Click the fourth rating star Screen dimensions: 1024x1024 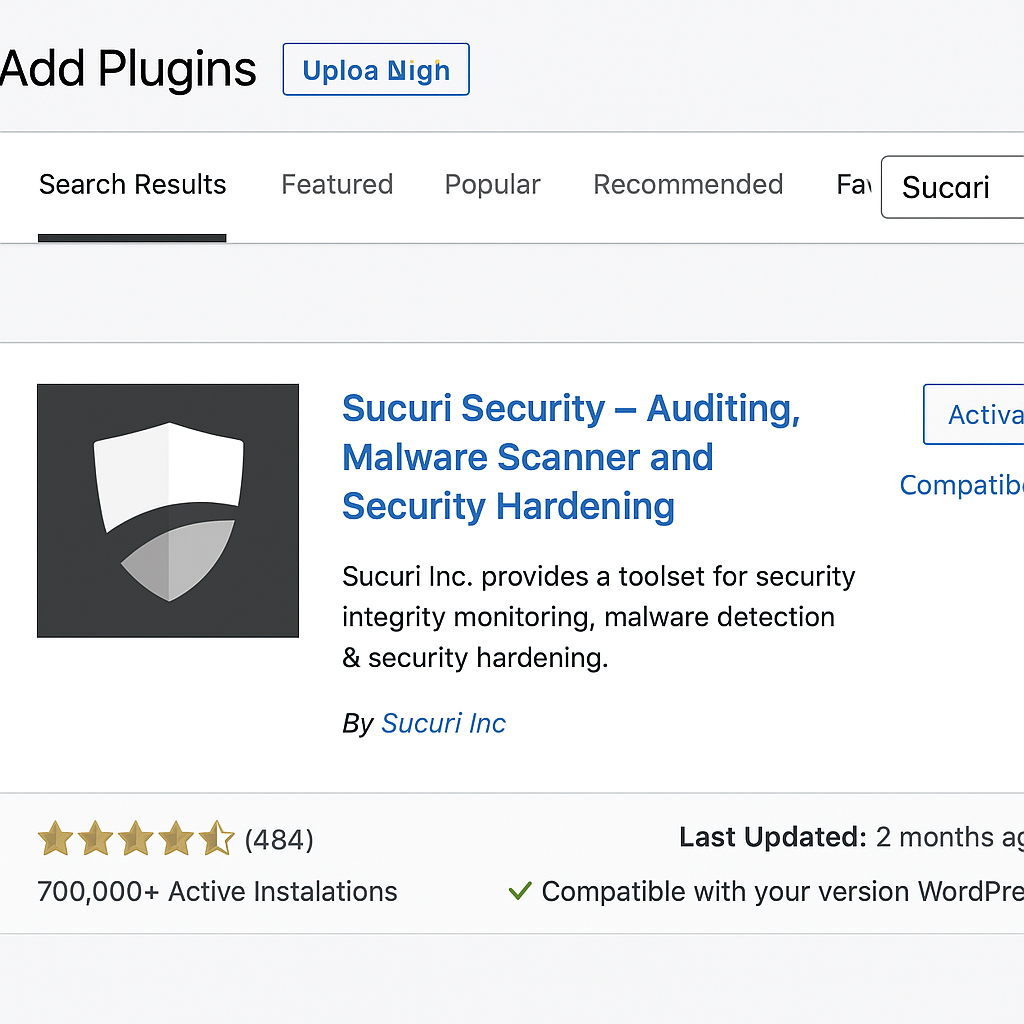176,838
